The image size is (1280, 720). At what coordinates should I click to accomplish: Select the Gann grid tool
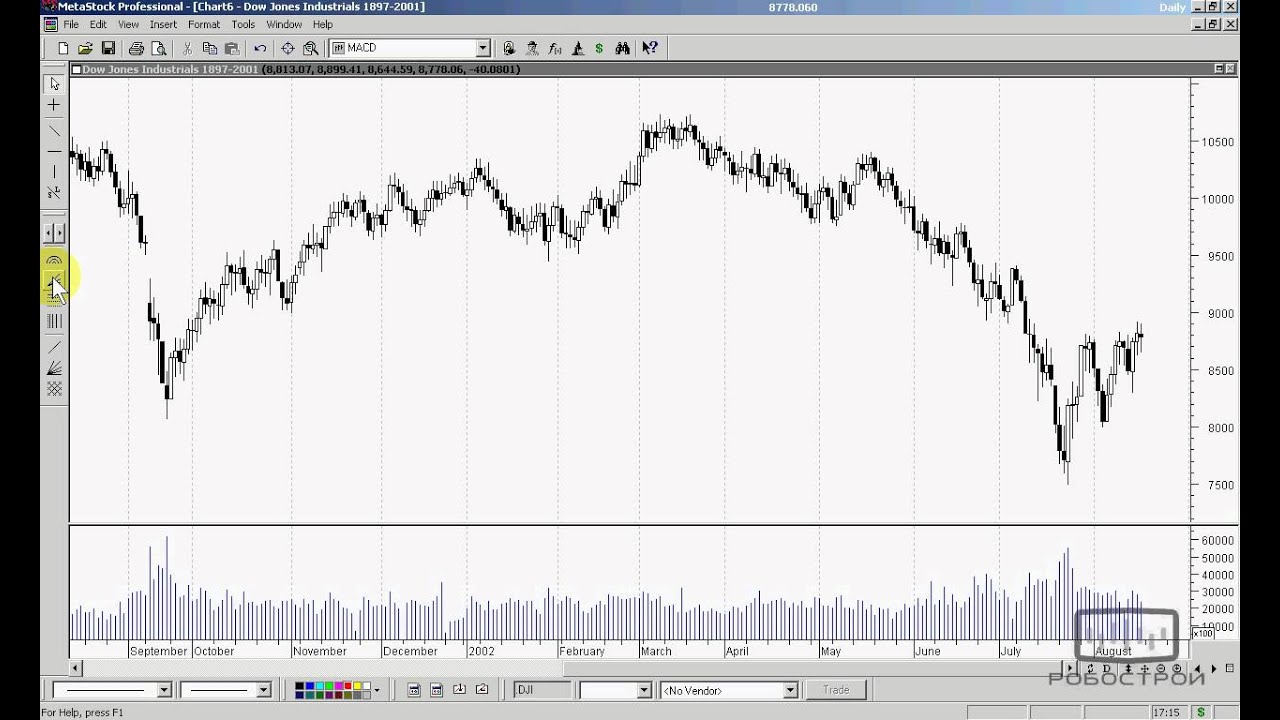coord(54,389)
